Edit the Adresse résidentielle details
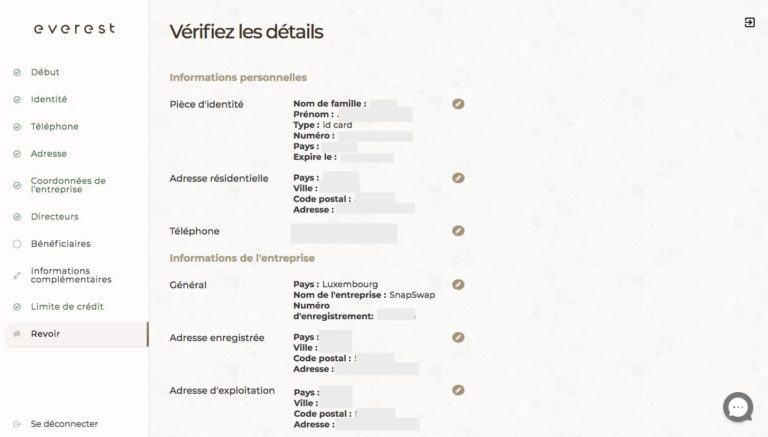 (x=458, y=178)
